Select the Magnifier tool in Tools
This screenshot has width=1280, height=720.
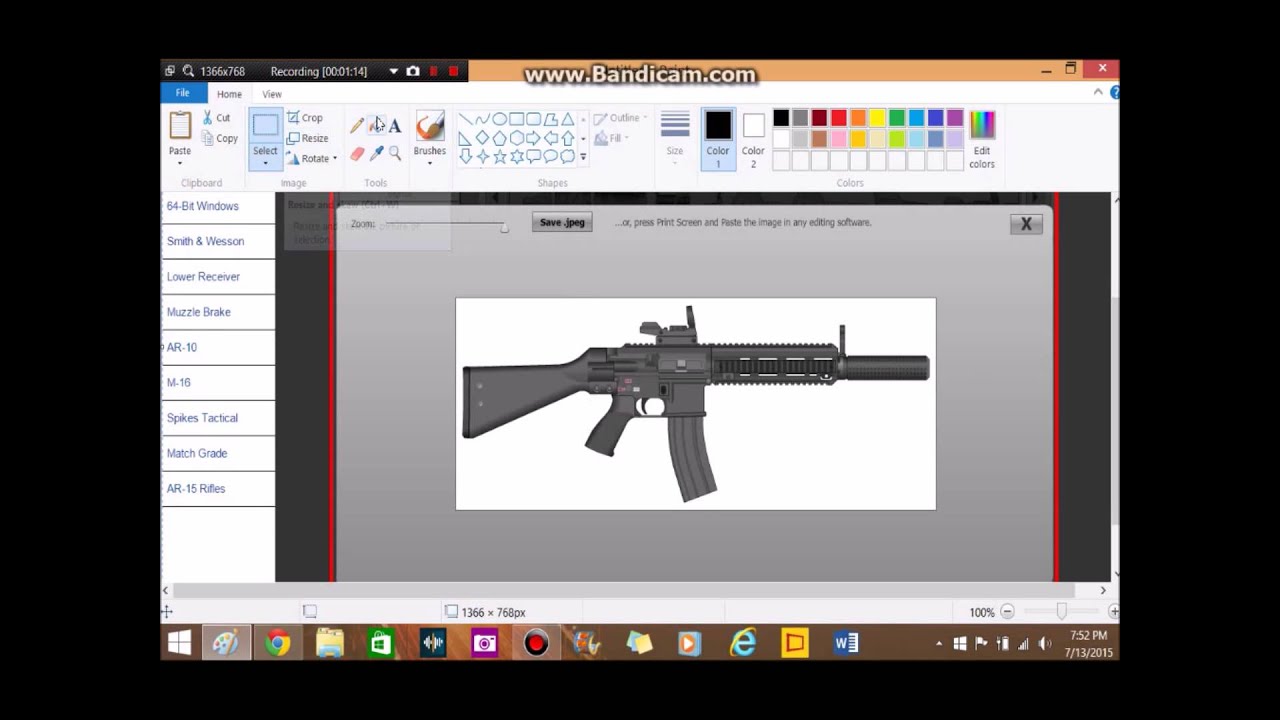click(395, 153)
